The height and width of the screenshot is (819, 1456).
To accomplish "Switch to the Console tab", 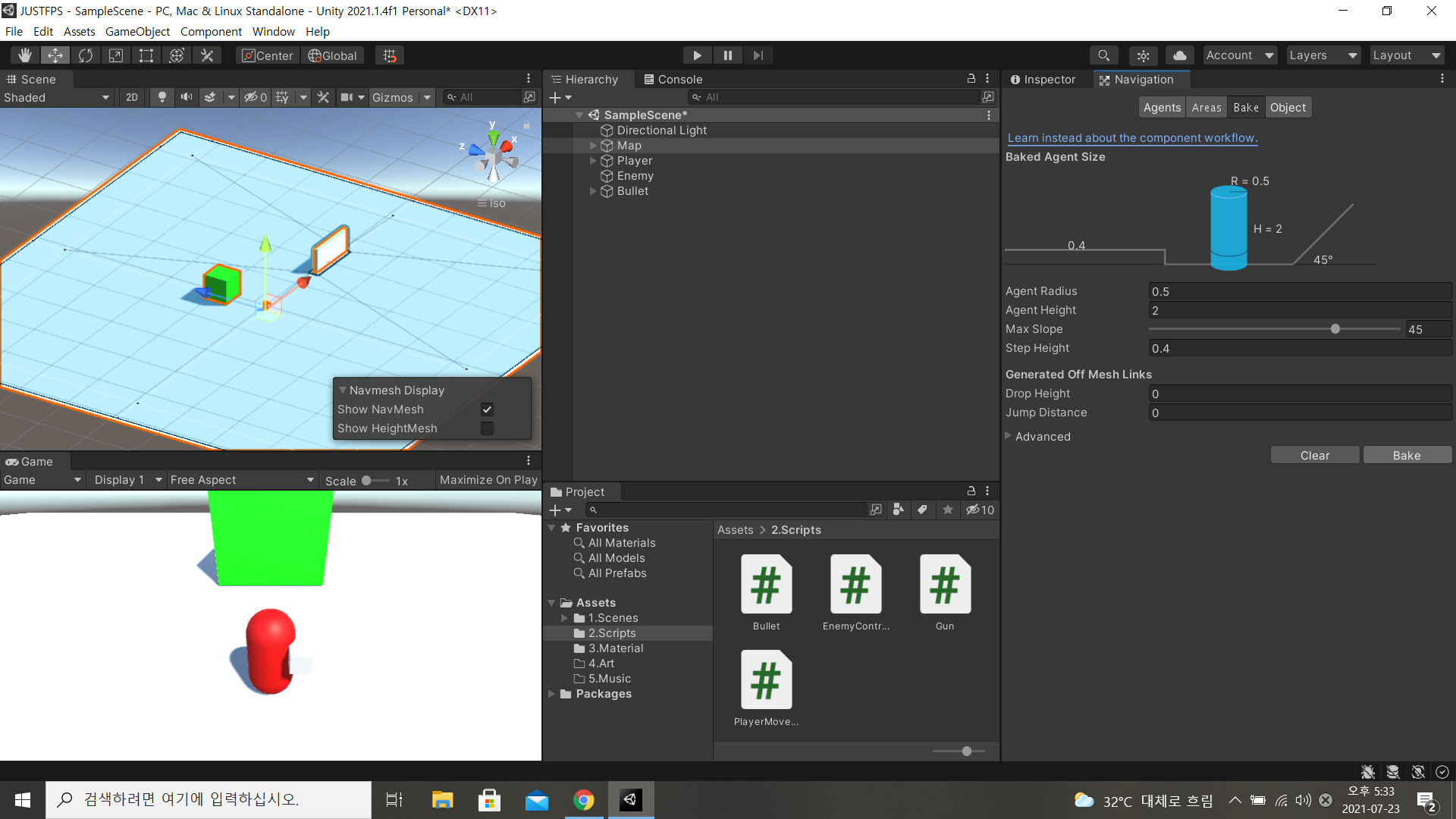I will 673,79.
